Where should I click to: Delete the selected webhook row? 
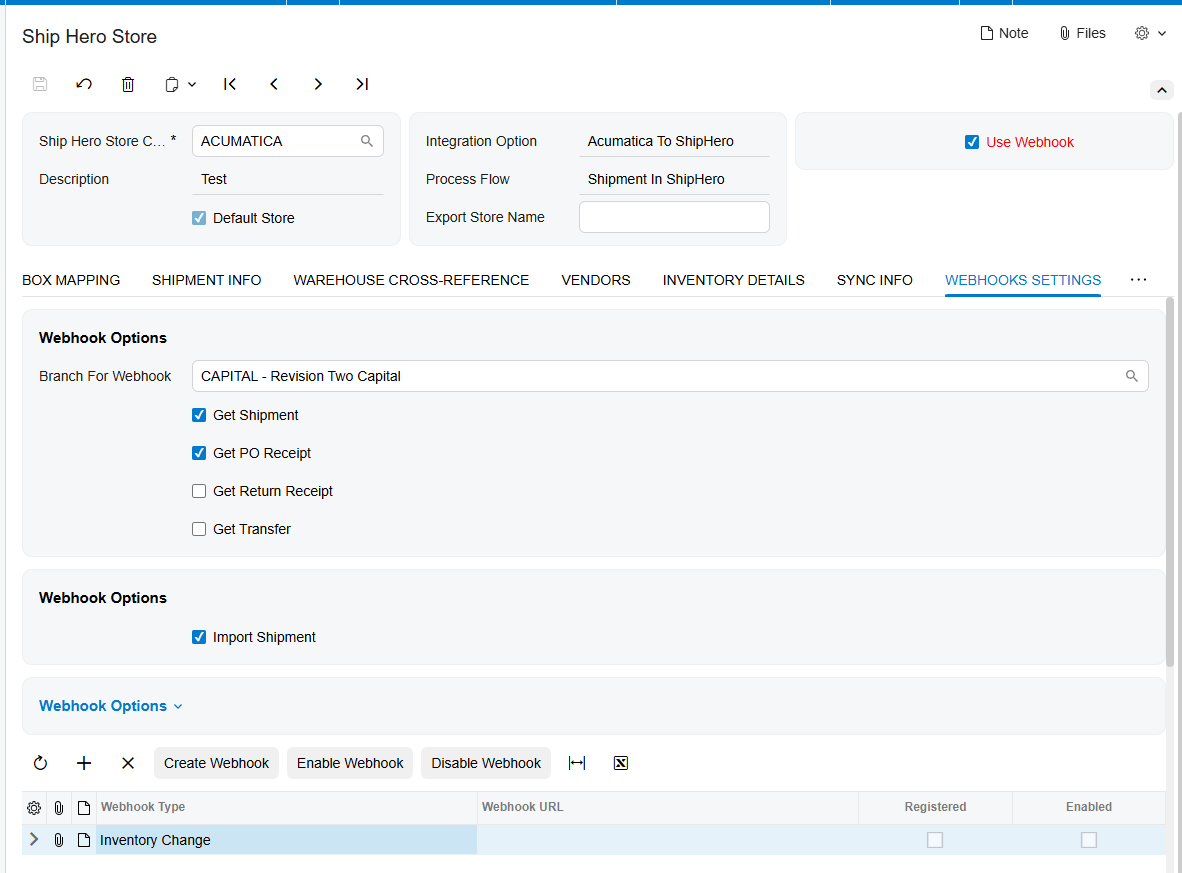click(x=128, y=763)
